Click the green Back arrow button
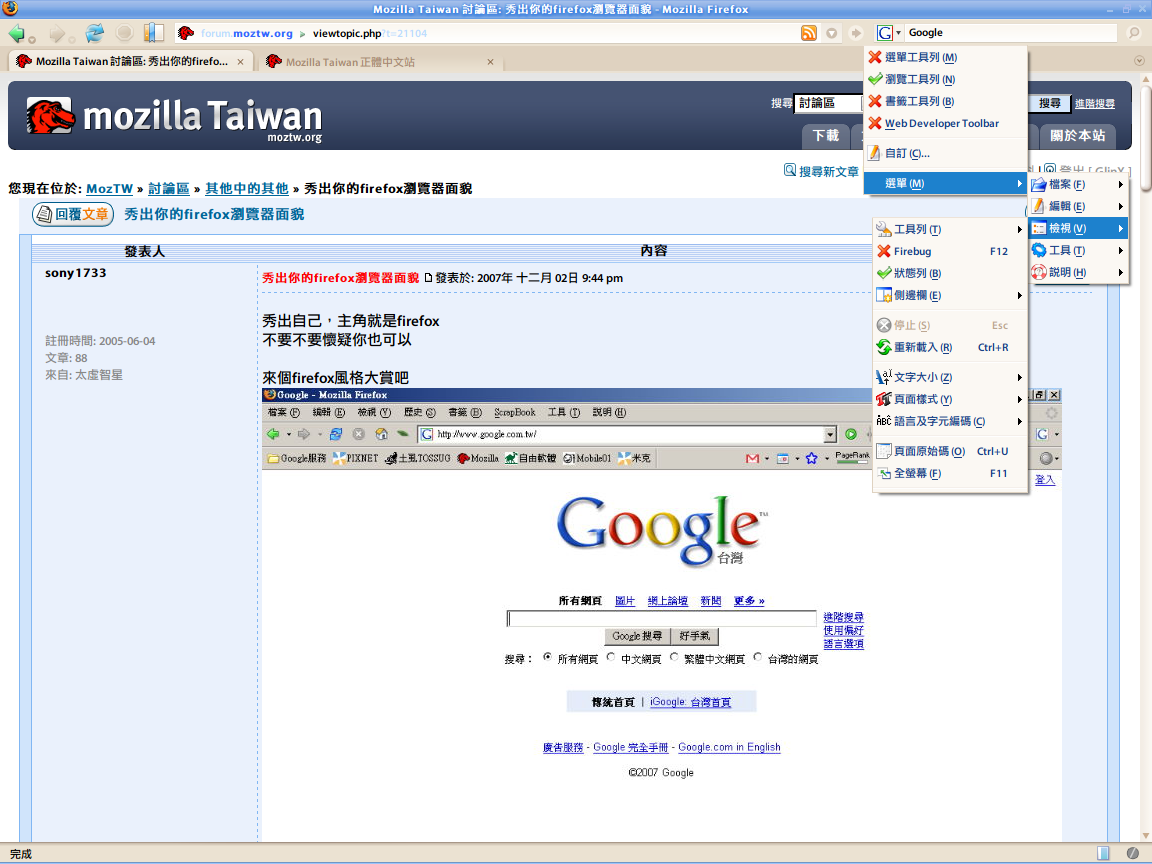The height and width of the screenshot is (864, 1152). [x=17, y=33]
